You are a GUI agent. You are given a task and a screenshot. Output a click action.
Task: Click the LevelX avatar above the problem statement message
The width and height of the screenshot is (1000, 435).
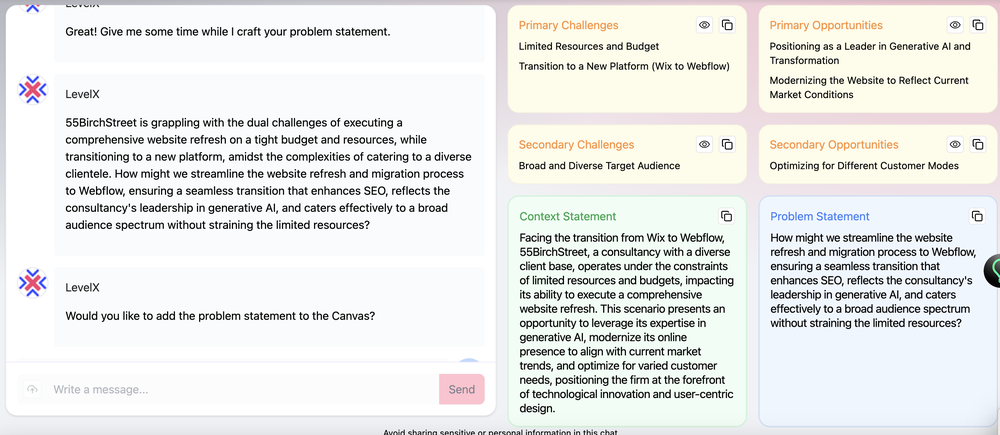click(33, 91)
